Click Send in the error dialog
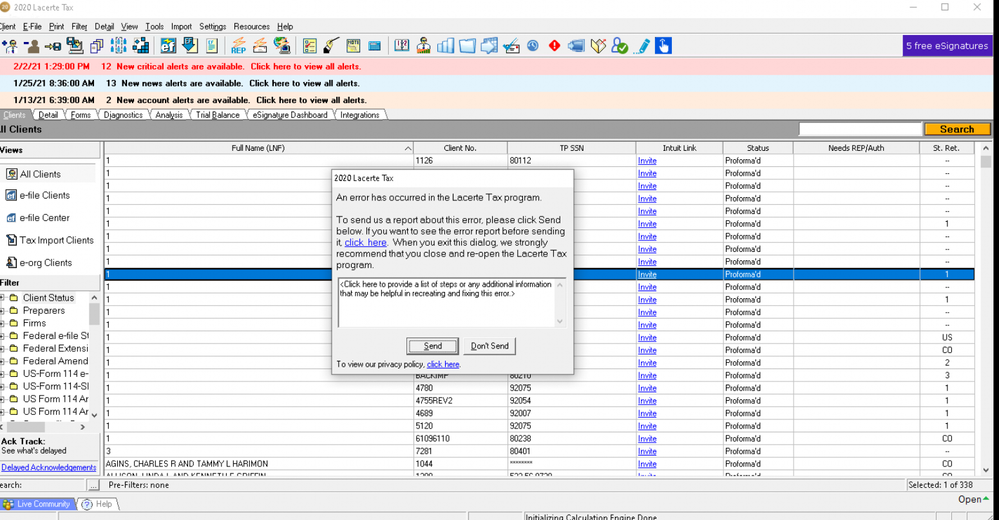This screenshot has width=999, height=520. [433, 346]
